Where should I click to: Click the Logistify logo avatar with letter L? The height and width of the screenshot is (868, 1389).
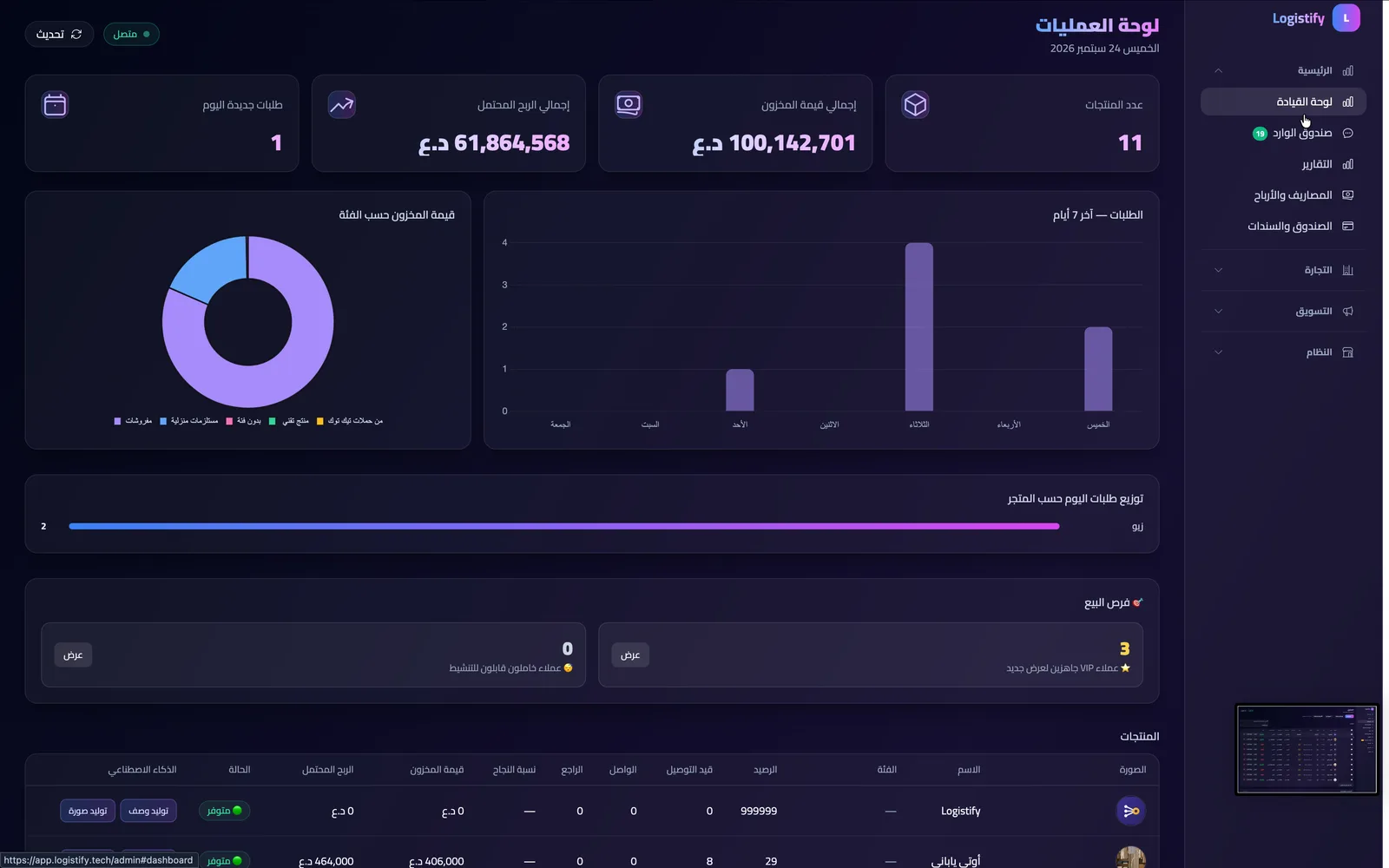tap(1346, 18)
